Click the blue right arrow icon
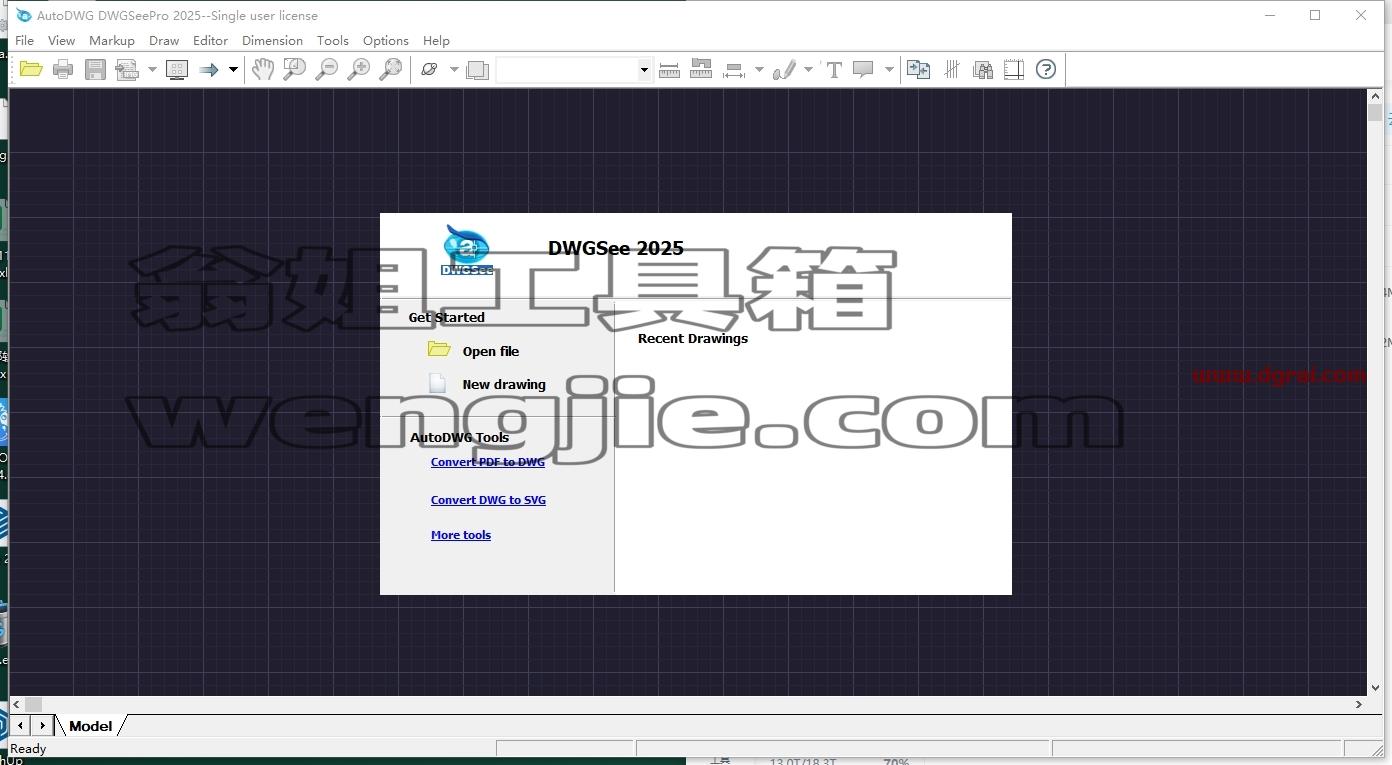 pos(209,69)
